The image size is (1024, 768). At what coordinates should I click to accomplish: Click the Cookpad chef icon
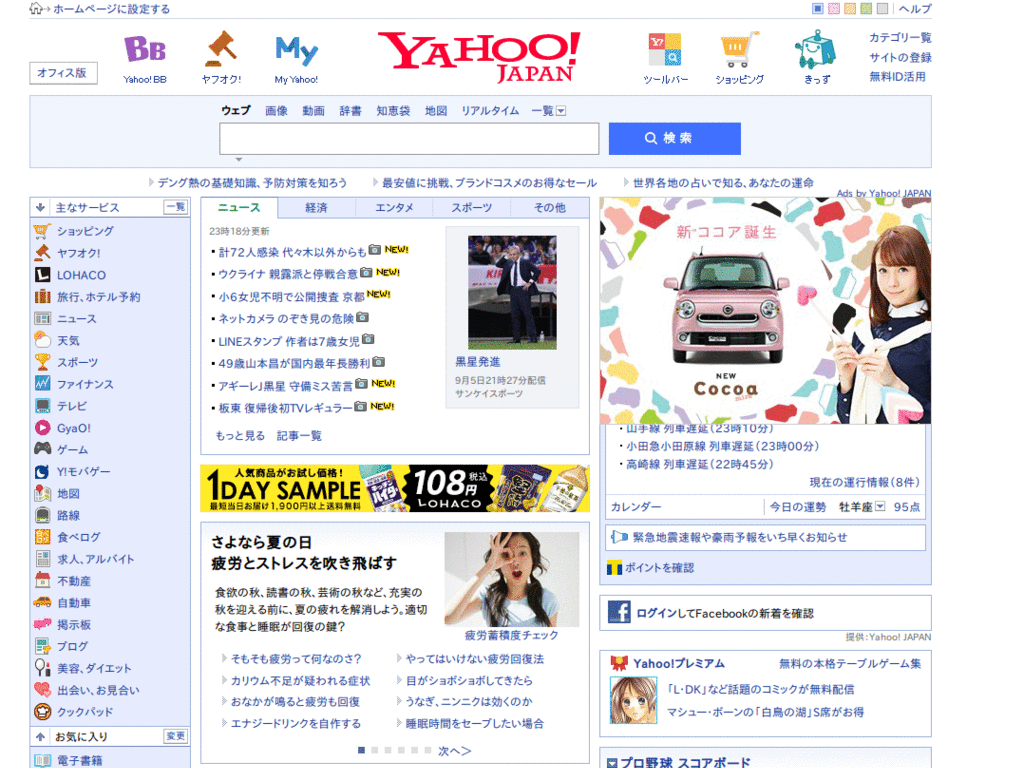point(42,712)
